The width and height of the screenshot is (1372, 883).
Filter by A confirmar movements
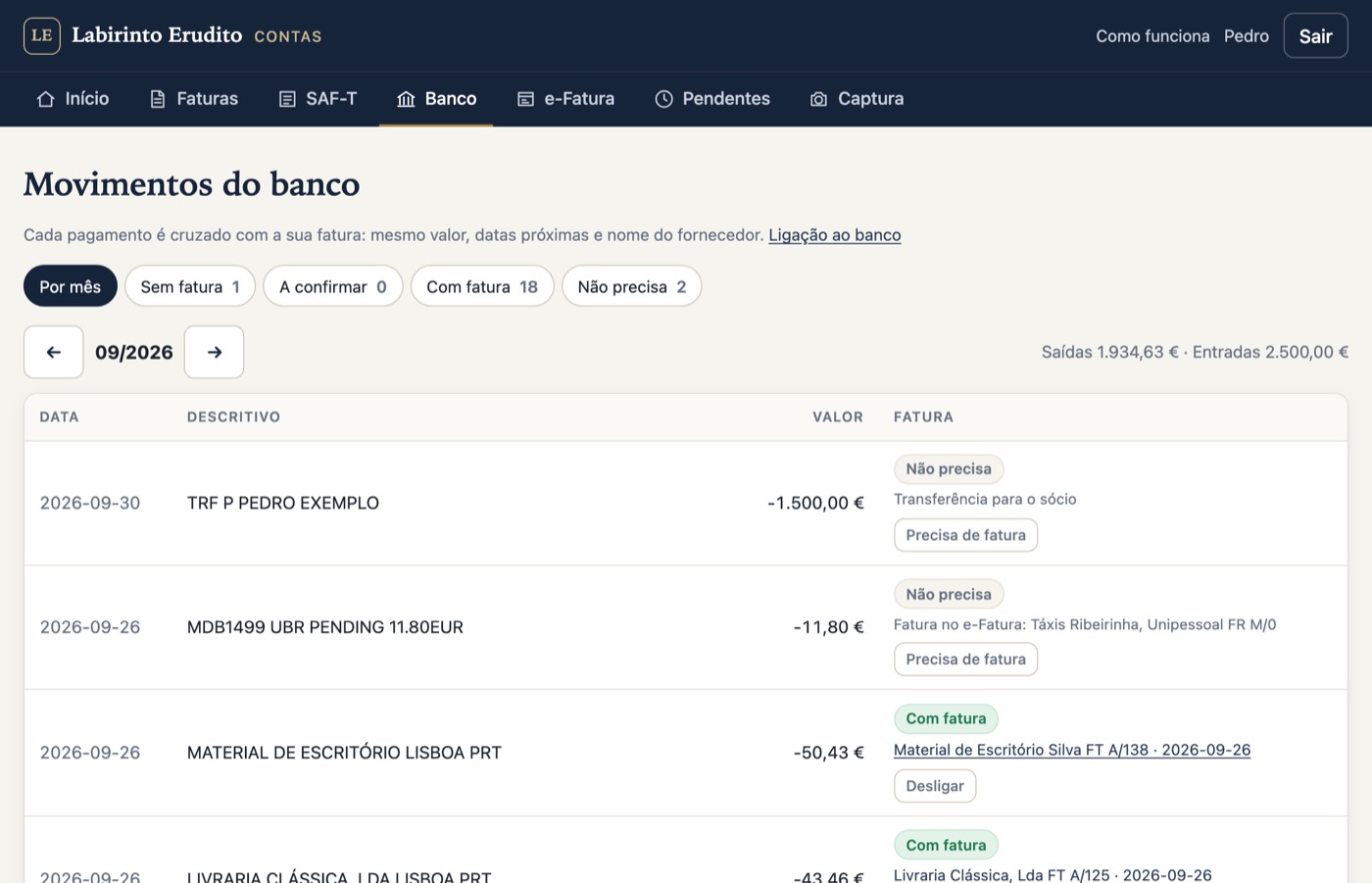(x=333, y=286)
